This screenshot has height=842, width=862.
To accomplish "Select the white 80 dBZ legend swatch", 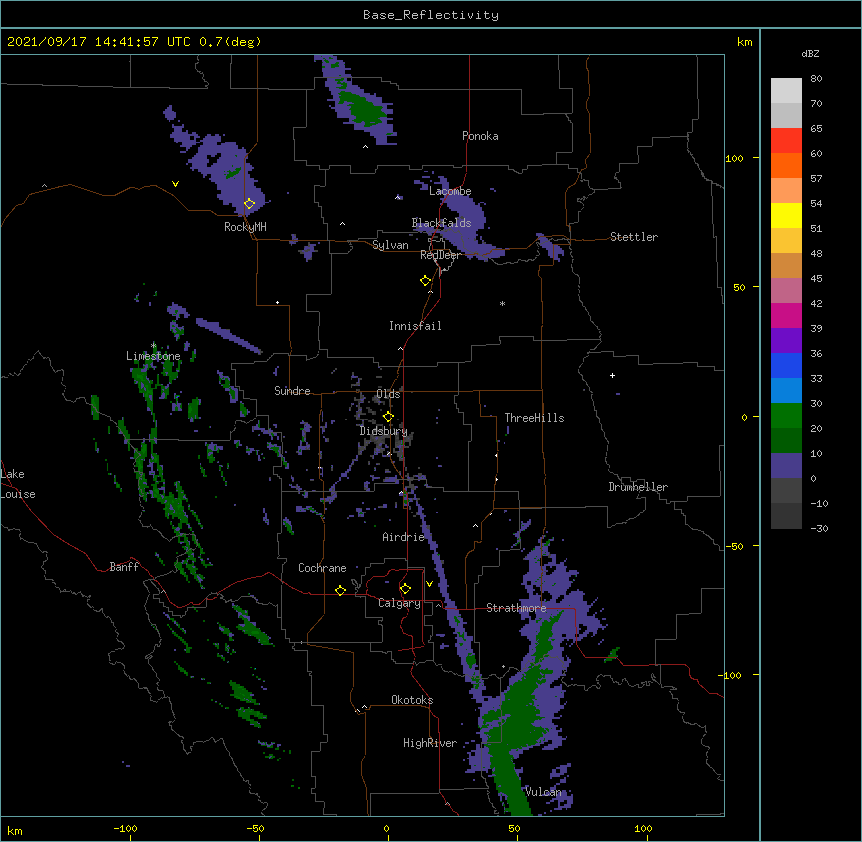I will pyautogui.click(x=786, y=91).
